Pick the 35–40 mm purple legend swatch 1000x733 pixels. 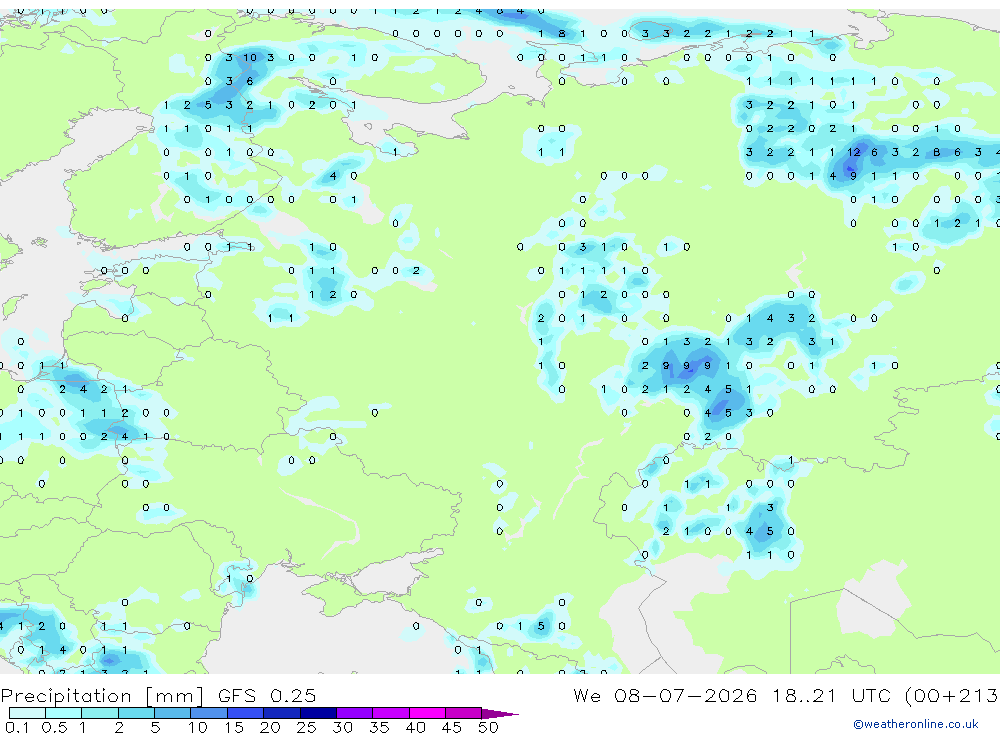coord(390,713)
